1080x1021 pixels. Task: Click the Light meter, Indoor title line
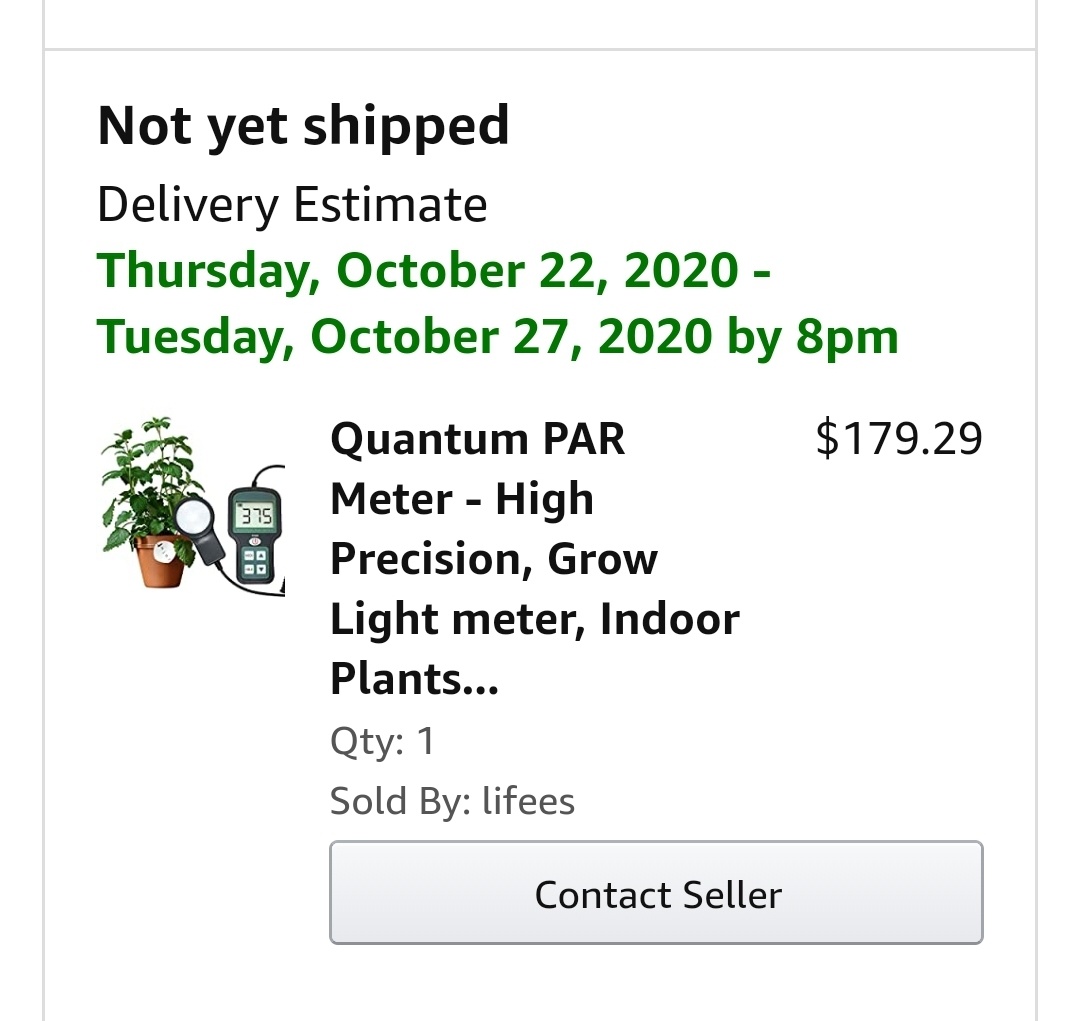(x=535, y=619)
